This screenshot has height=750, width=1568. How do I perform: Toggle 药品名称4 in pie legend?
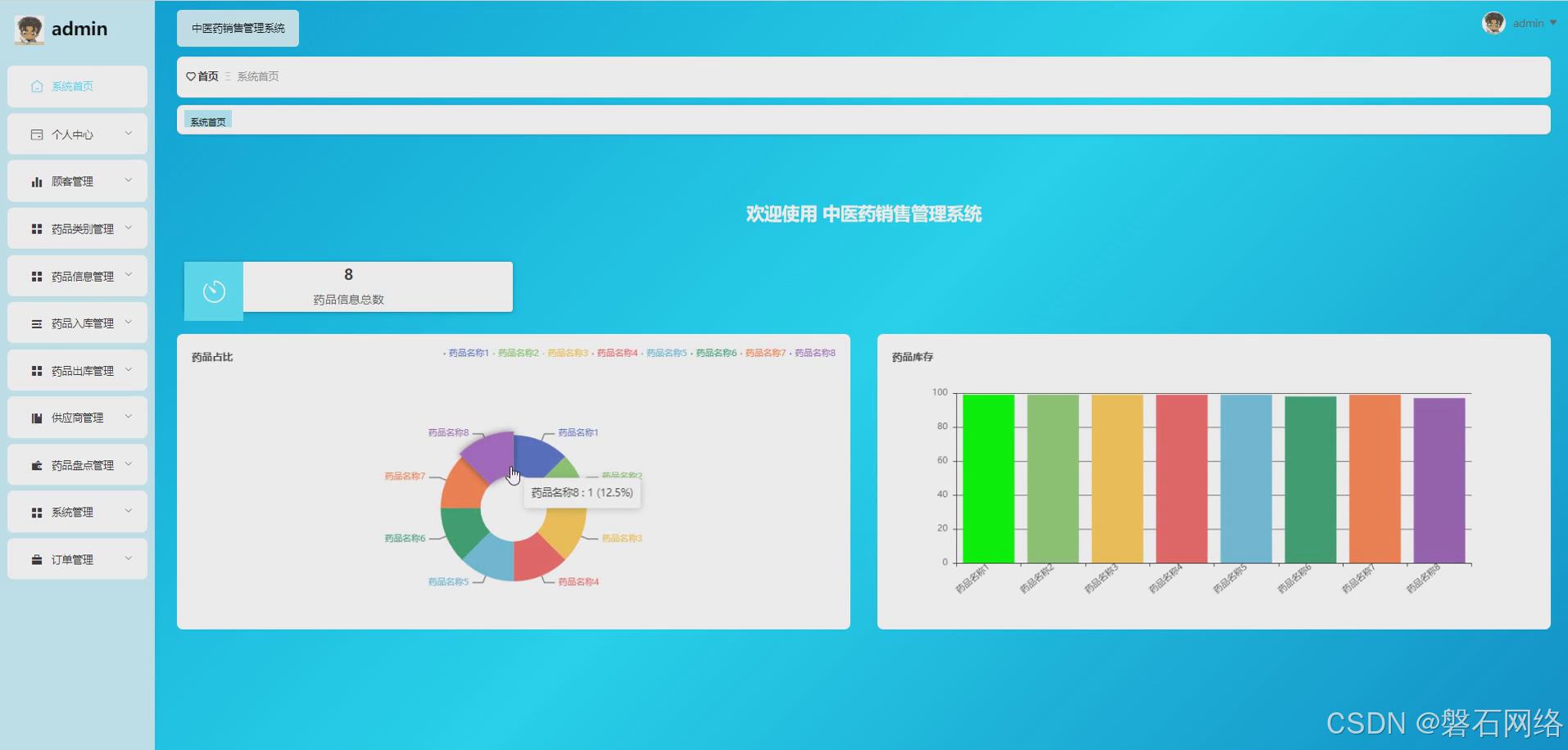click(615, 353)
